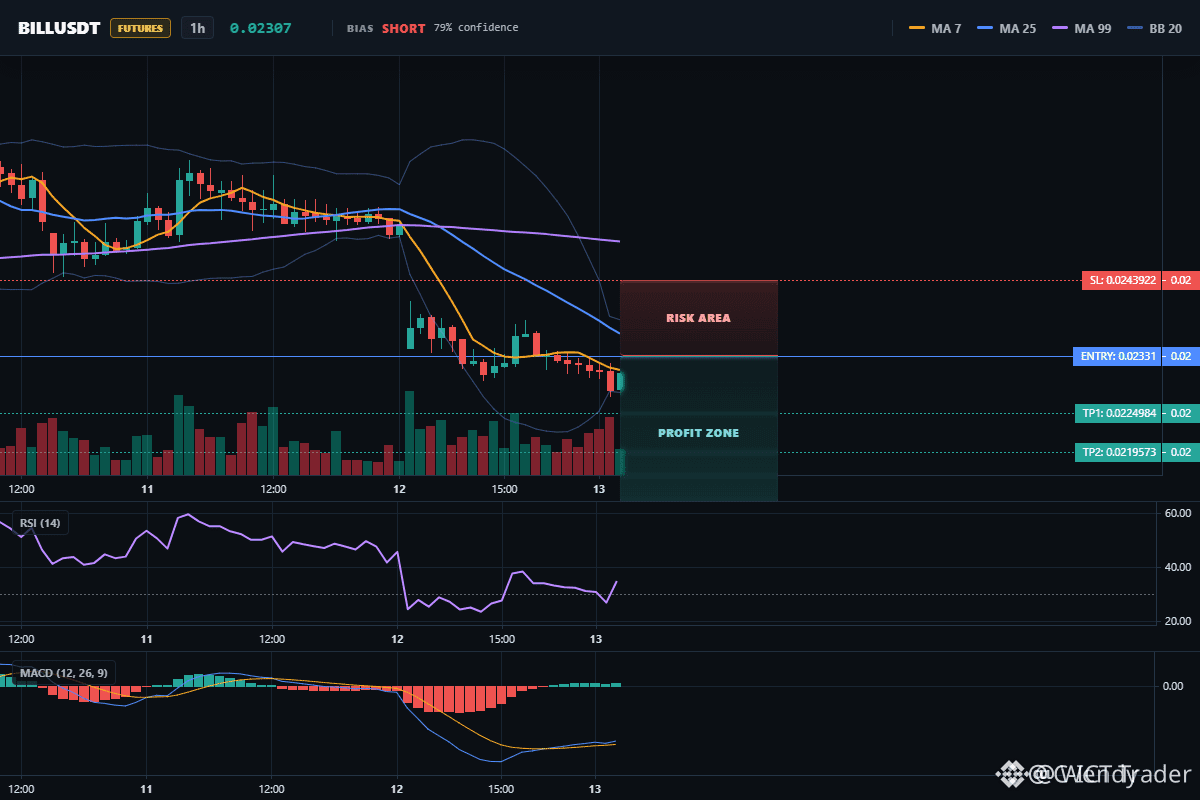
Task: Click the 79% confidence text
Action: 476,28
